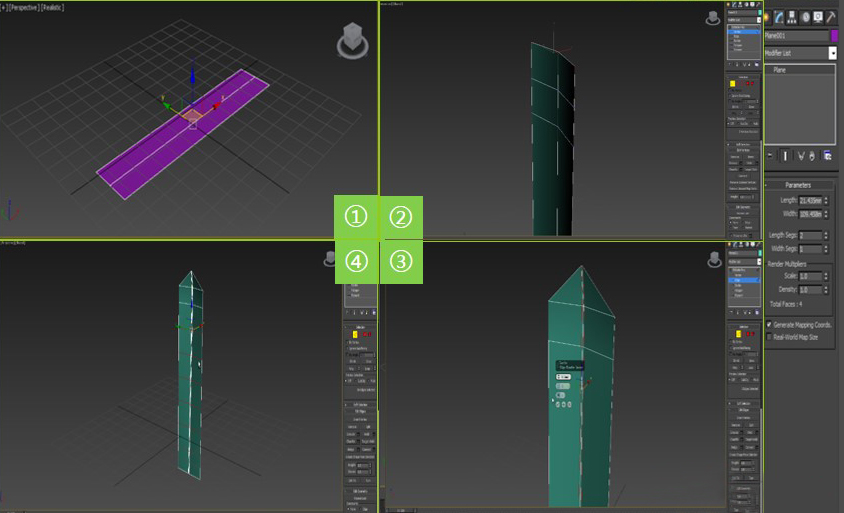The image size is (844, 513).
Task: Toggle Show End Result below Plane stack
Action: tap(785, 156)
